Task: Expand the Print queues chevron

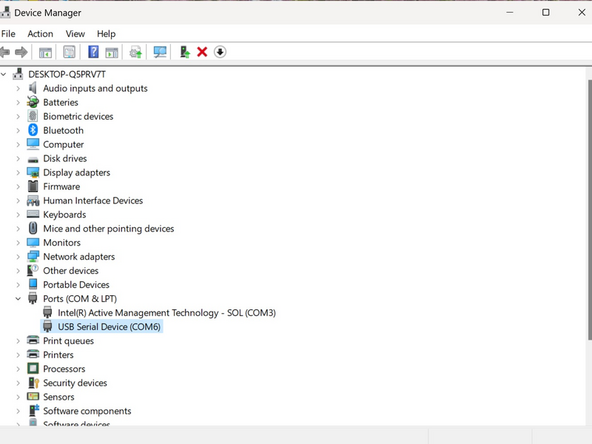Action: point(18,341)
